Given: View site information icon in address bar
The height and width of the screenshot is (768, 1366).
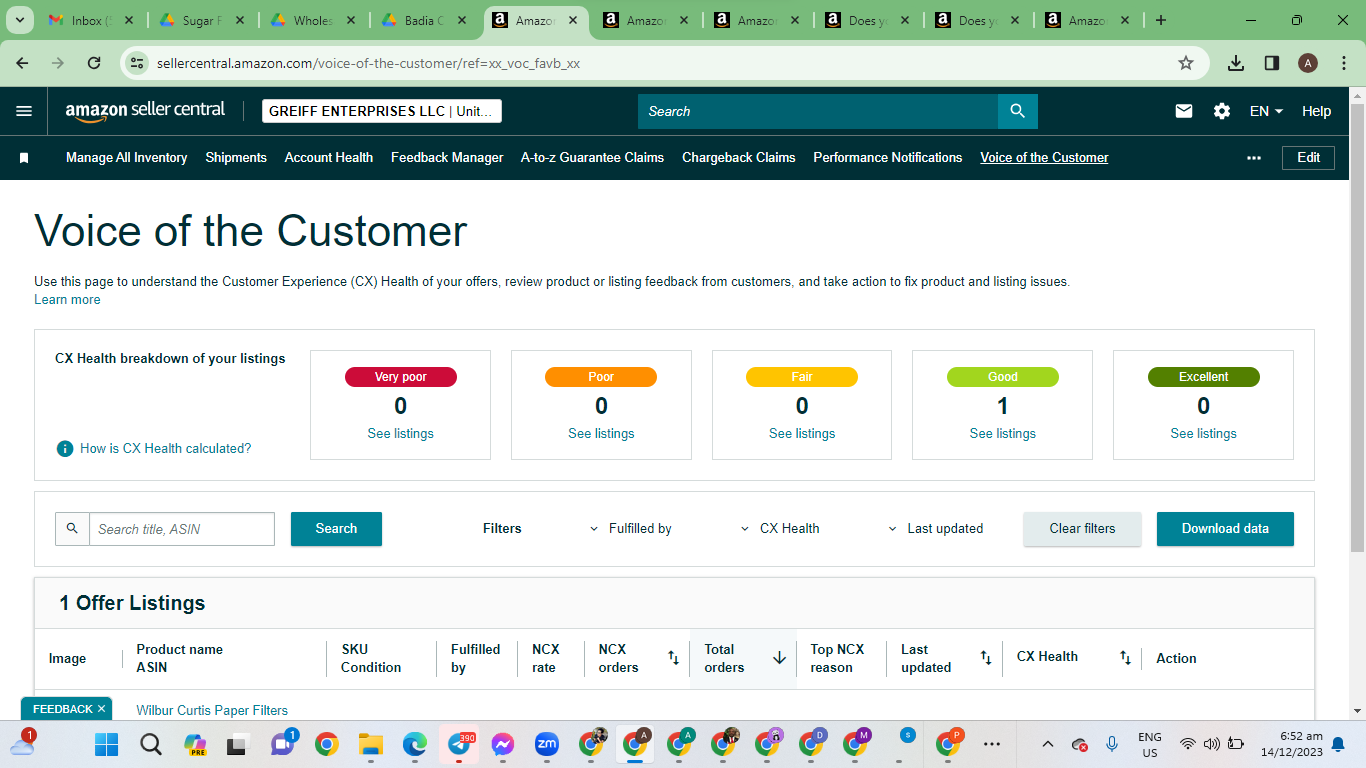Looking at the screenshot, I should [138, 63].
